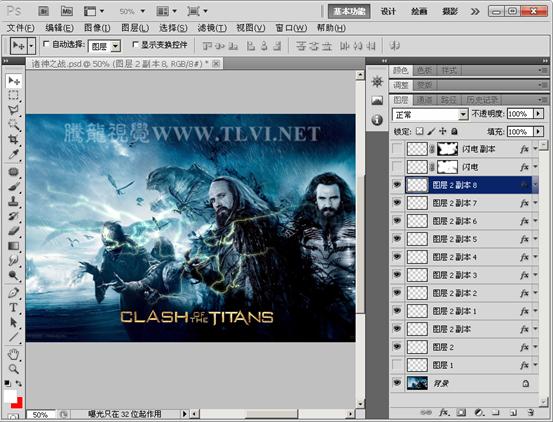Screen dimensions: 553x422
Task: Select the Crop tool
Action: tap(14, 139)
